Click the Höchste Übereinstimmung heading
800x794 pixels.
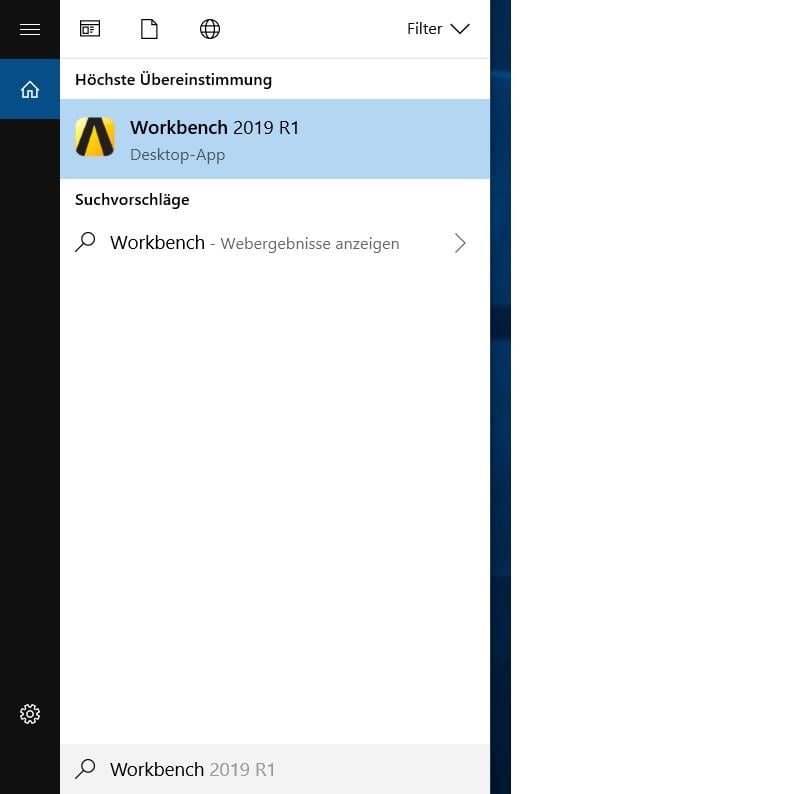(x=173, y=80)
